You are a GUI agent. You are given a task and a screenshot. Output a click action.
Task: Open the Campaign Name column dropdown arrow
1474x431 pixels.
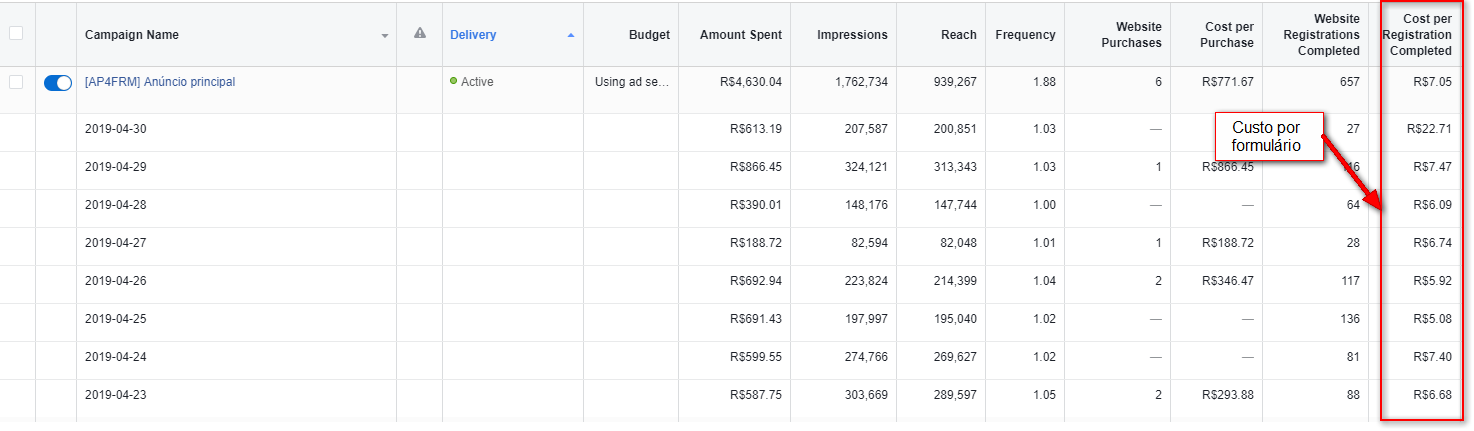pyautogui.click(x=385, y=36)
